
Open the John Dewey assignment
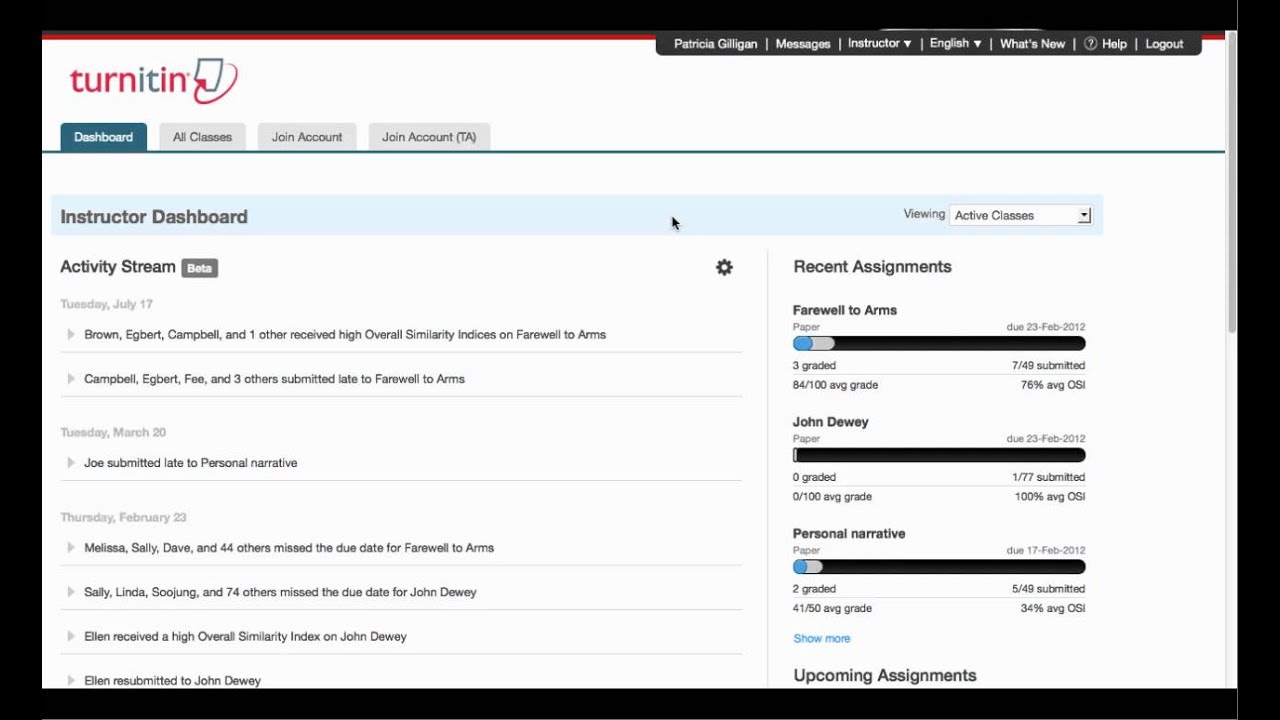[831, 422]
